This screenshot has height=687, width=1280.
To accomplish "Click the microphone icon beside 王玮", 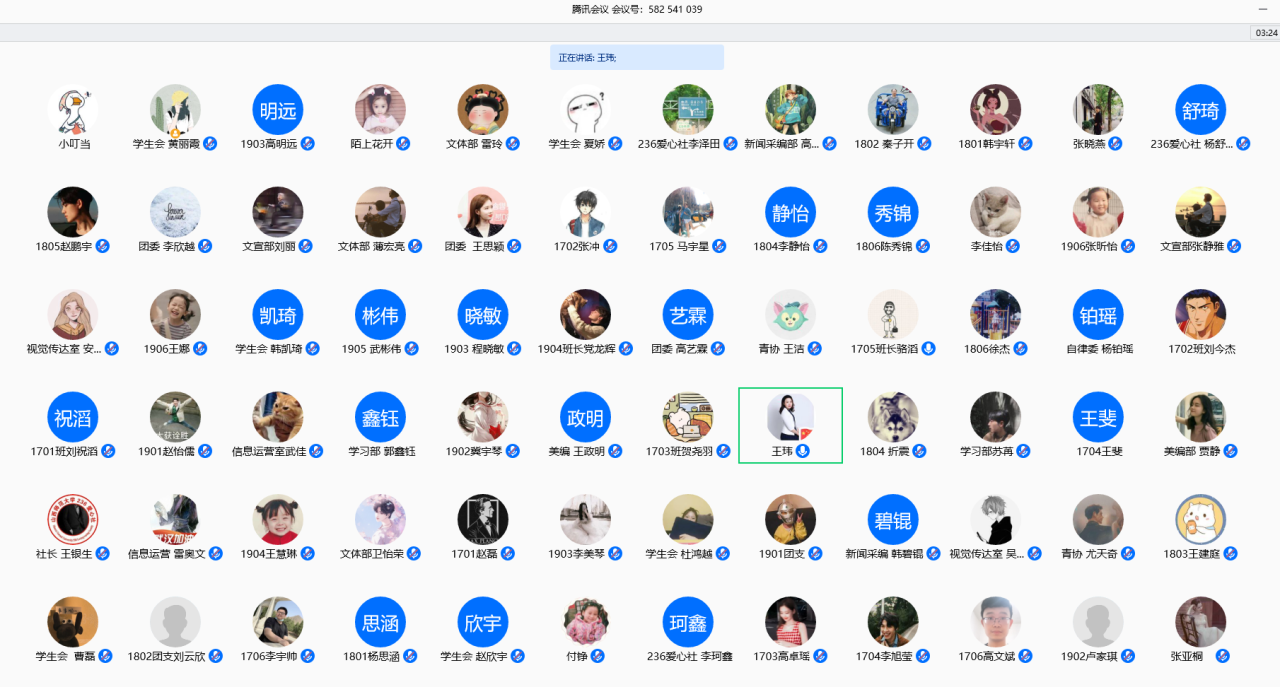I will (803, 451).
